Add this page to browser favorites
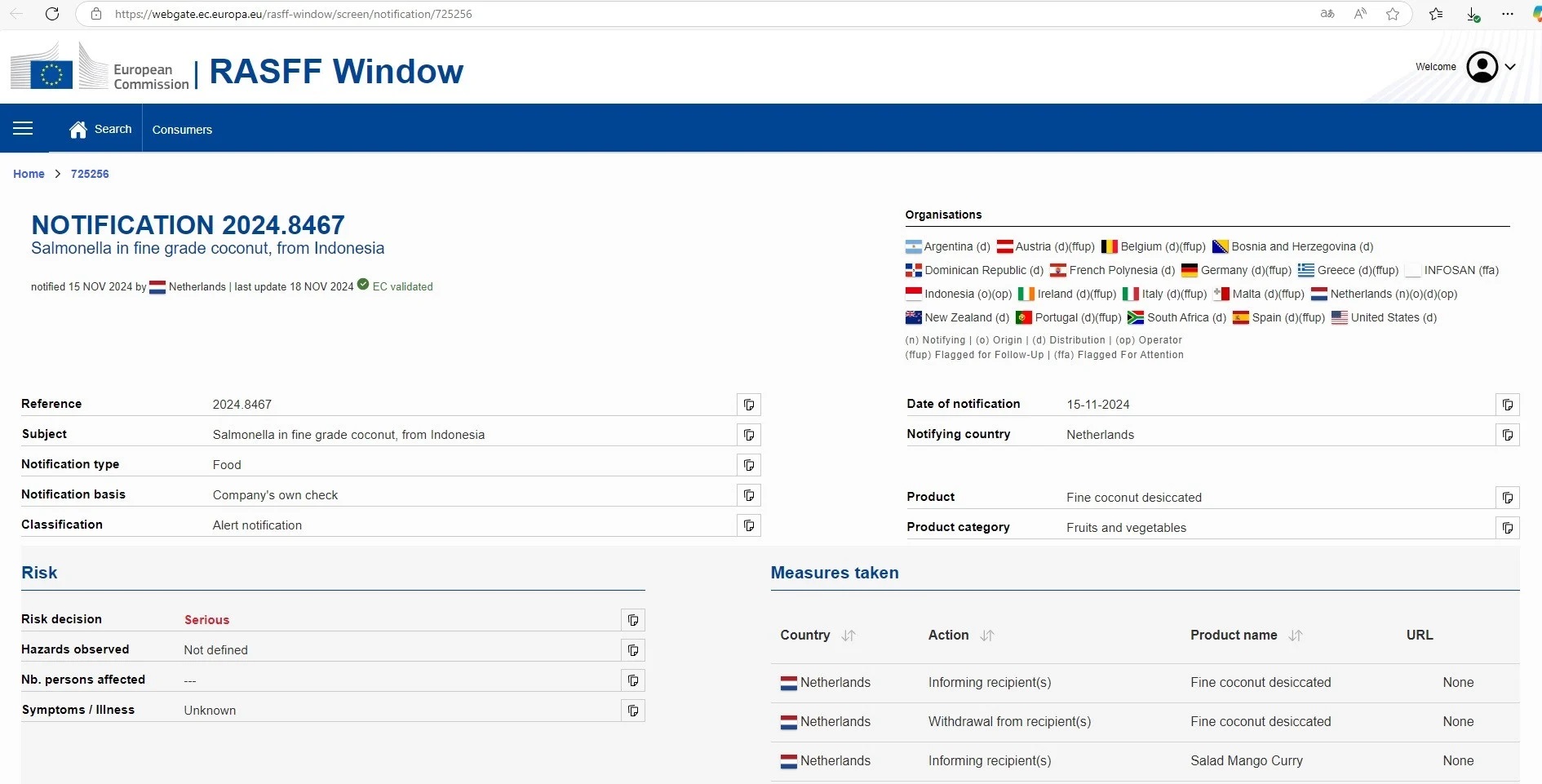This screenshot has width=1542, height=784. pos(1393,14)
